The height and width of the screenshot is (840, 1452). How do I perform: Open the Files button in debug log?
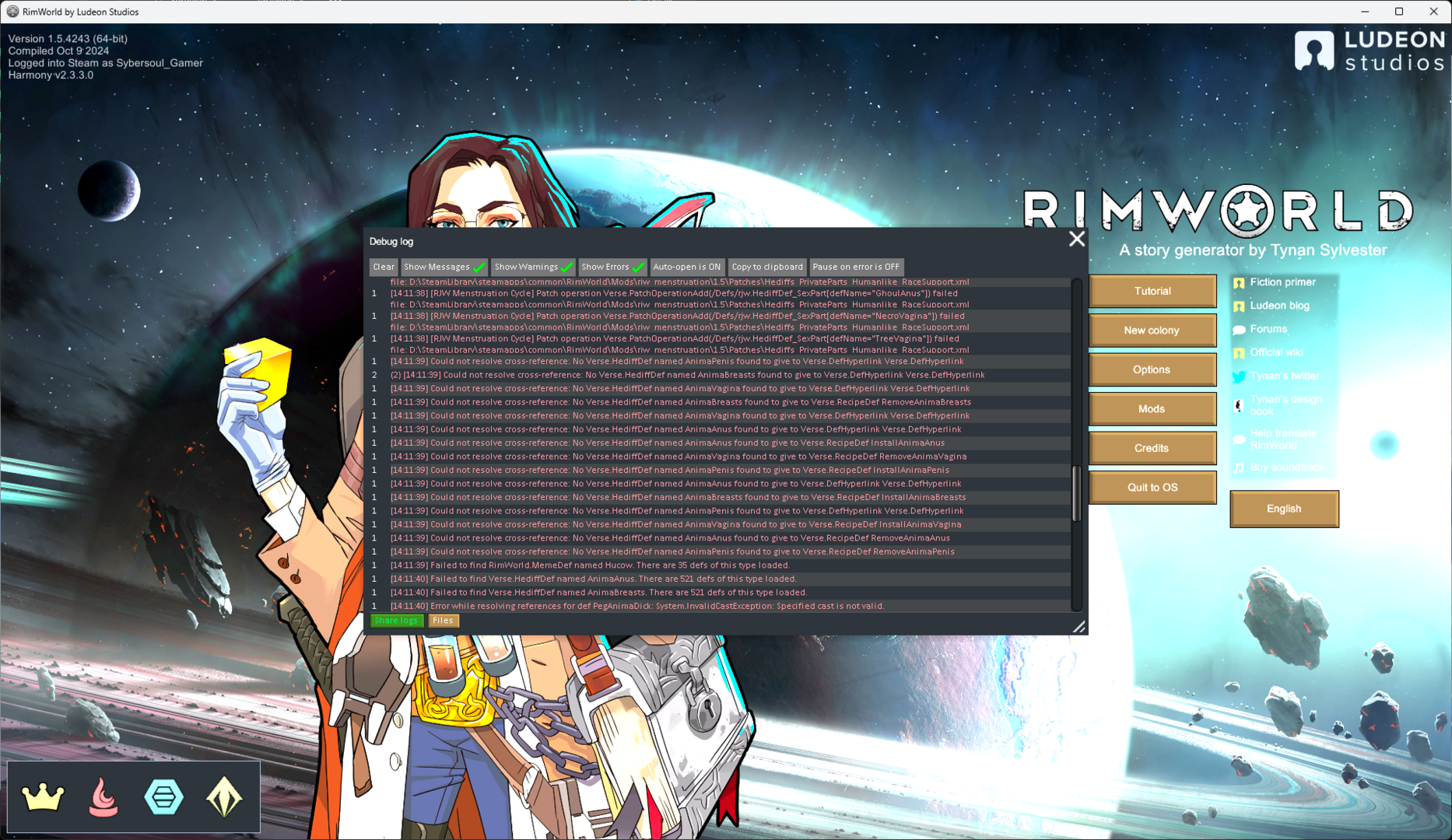click(443, 621)
